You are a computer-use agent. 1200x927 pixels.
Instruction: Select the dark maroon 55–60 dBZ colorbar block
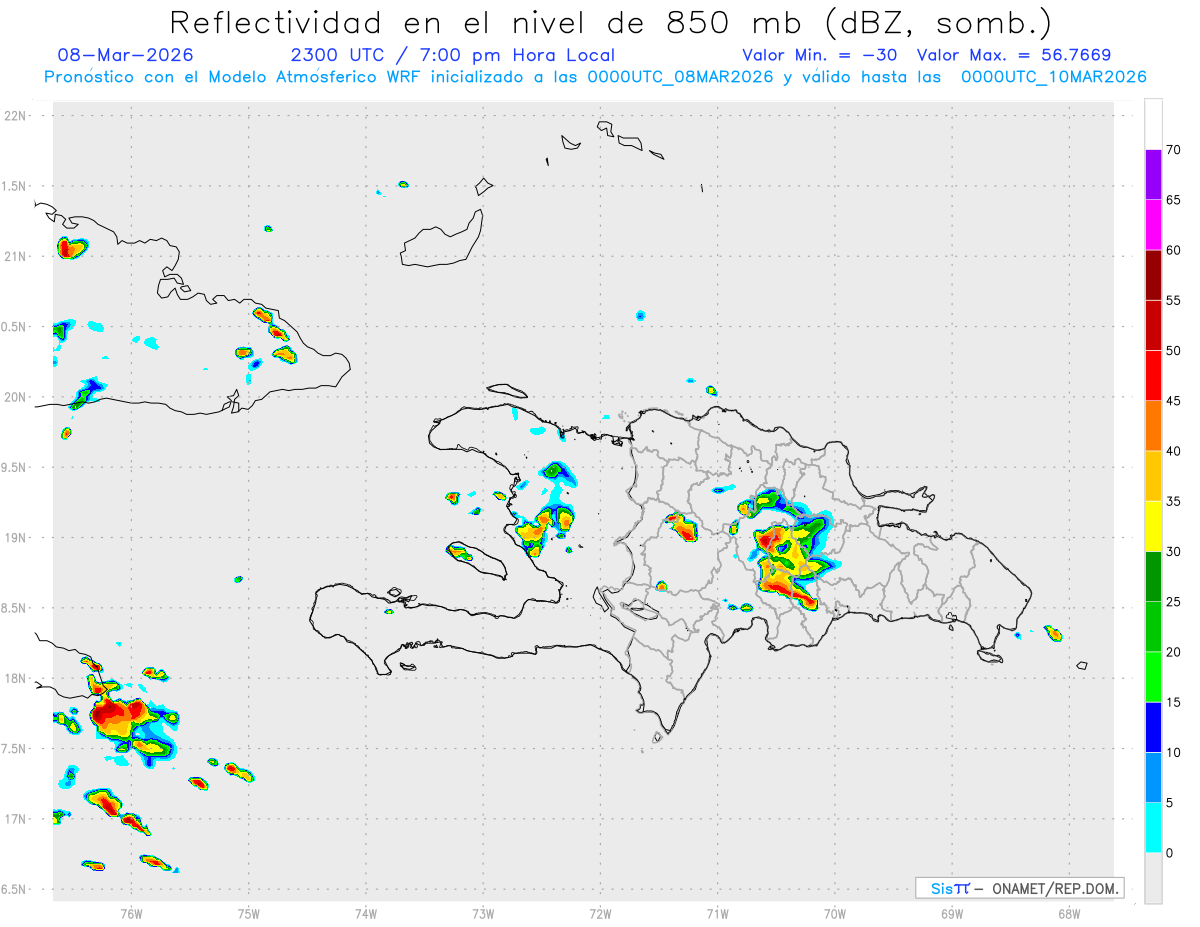pos(1153,275)
